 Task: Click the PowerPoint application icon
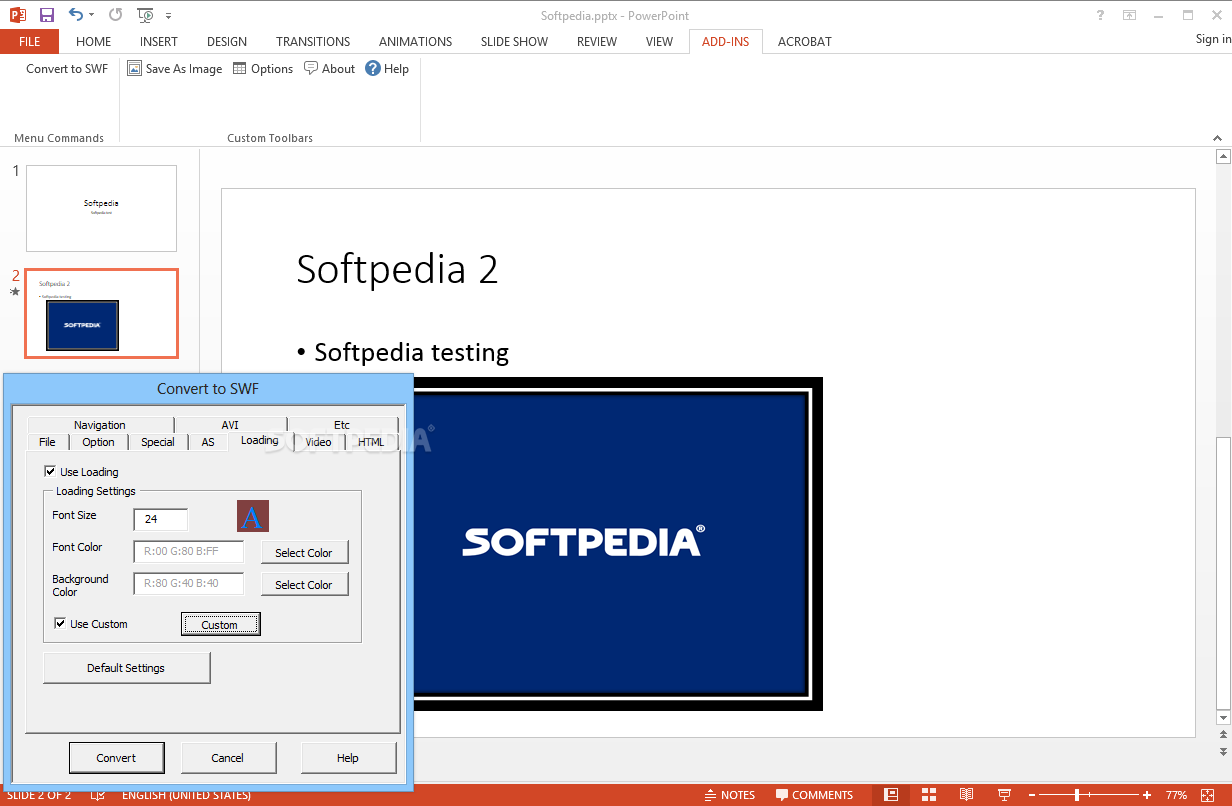pyautogui.click(x=16, y=15)
